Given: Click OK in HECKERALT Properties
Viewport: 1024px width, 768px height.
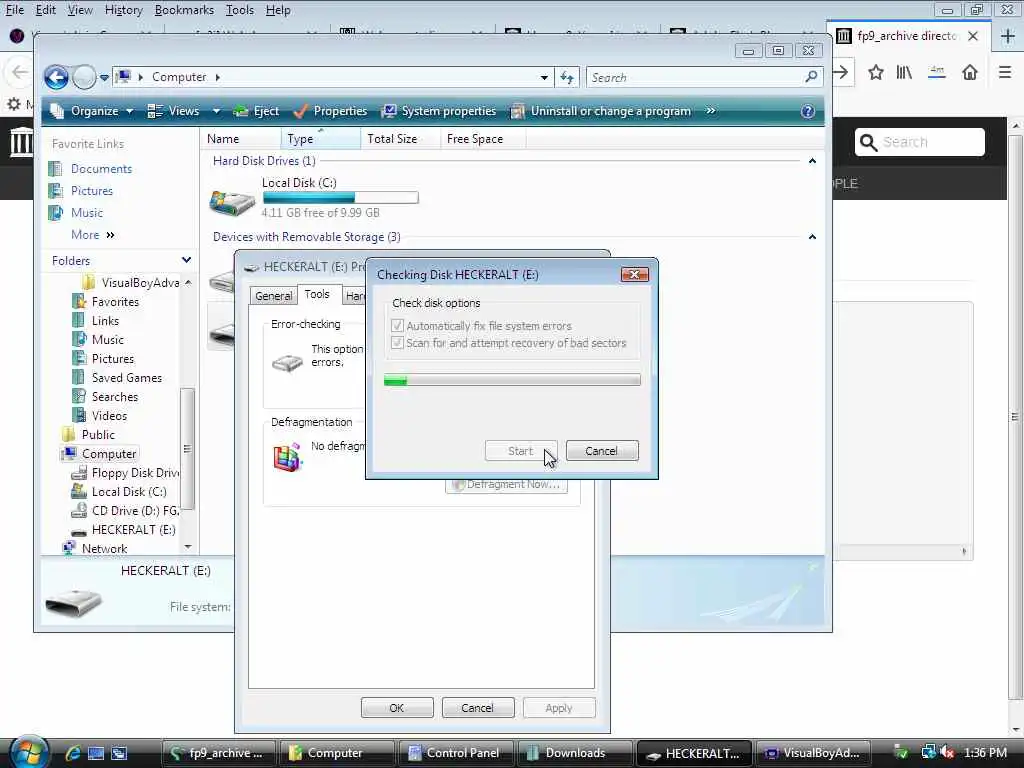Looking at the screenshot, I should click(396, 708).
